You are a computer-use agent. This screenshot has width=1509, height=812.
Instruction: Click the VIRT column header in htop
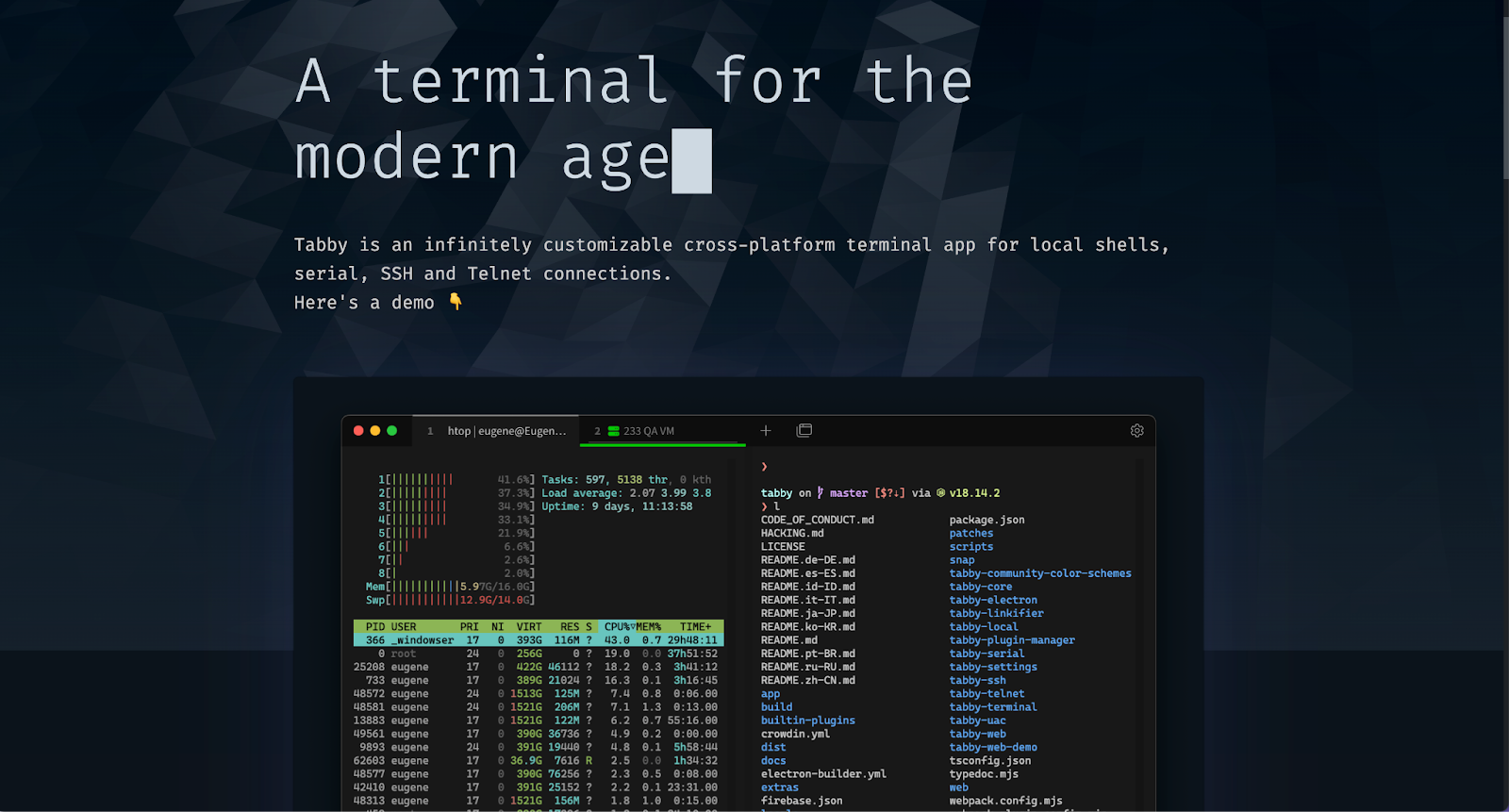529,626
